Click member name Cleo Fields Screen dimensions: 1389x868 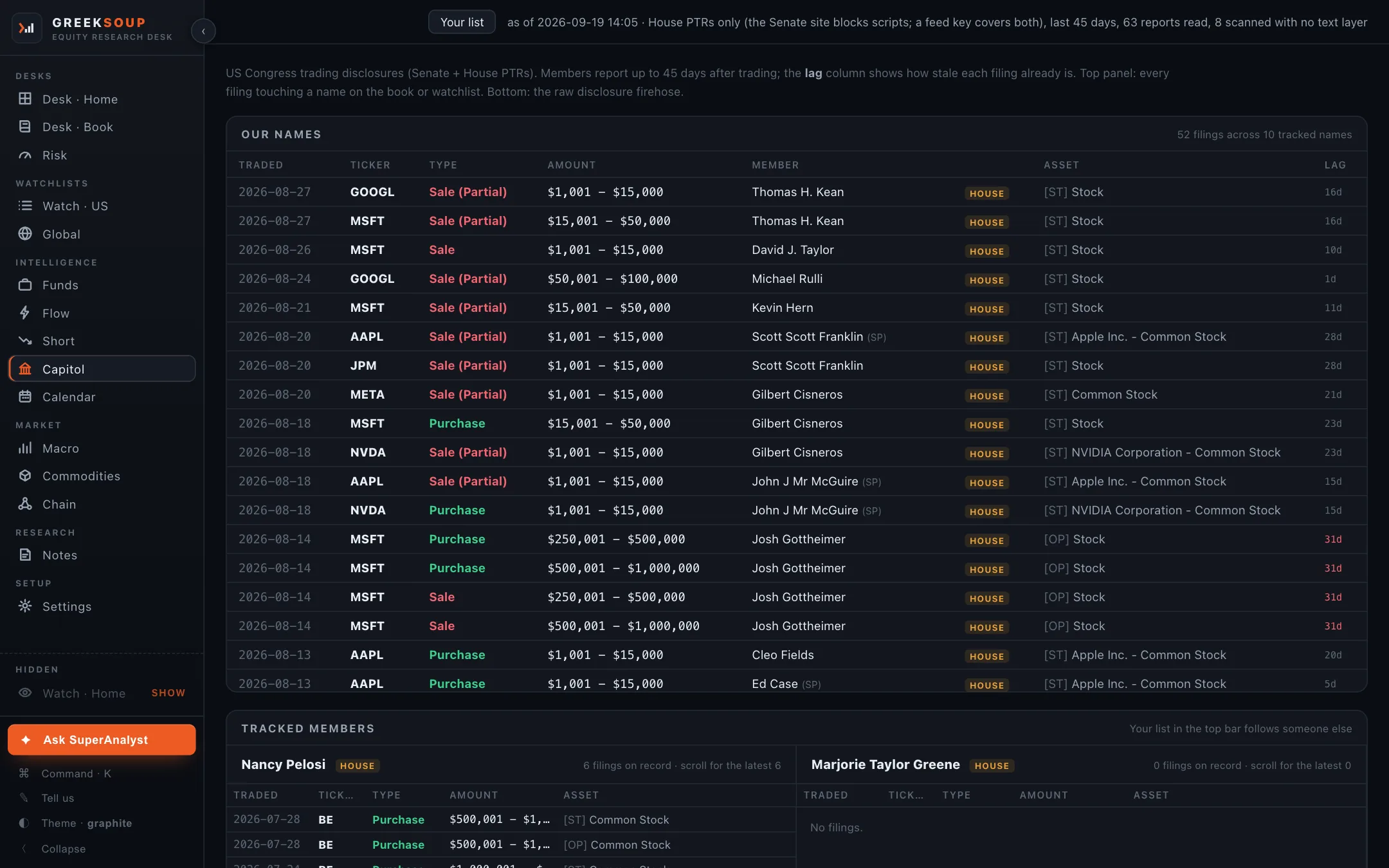[x=783, y=655]
